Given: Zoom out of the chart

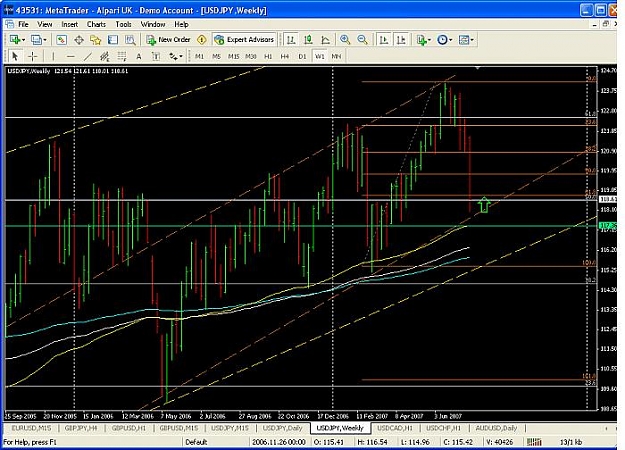Looking at the screenshot, I should coord(362,40).
